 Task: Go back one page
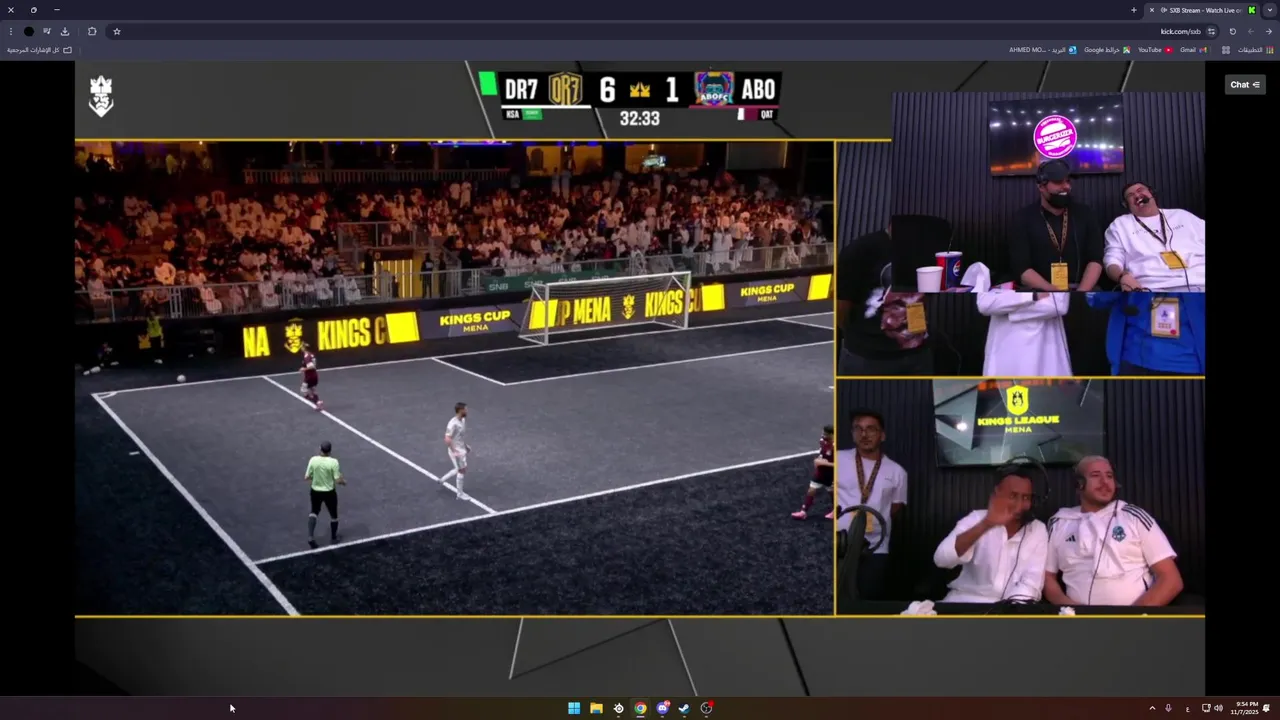coord(1268,31)
